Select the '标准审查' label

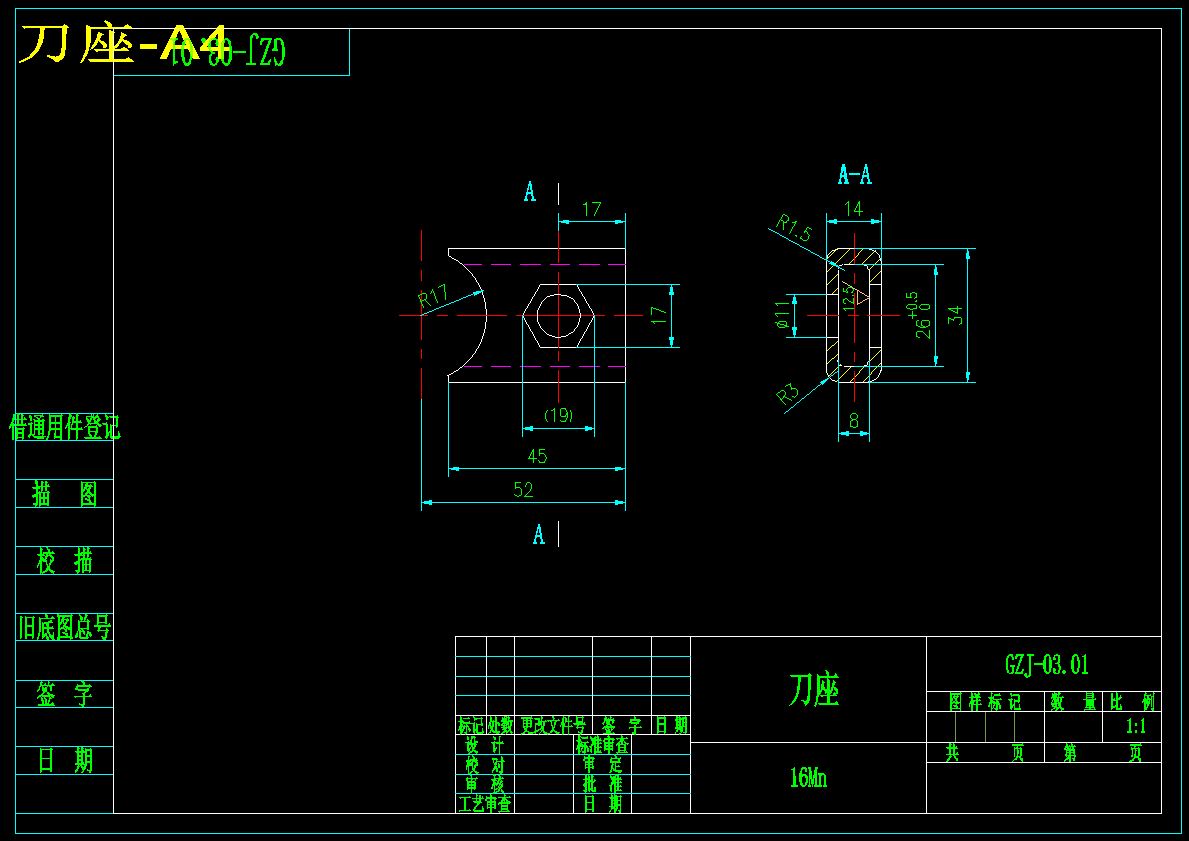click(x=602, y=745)
